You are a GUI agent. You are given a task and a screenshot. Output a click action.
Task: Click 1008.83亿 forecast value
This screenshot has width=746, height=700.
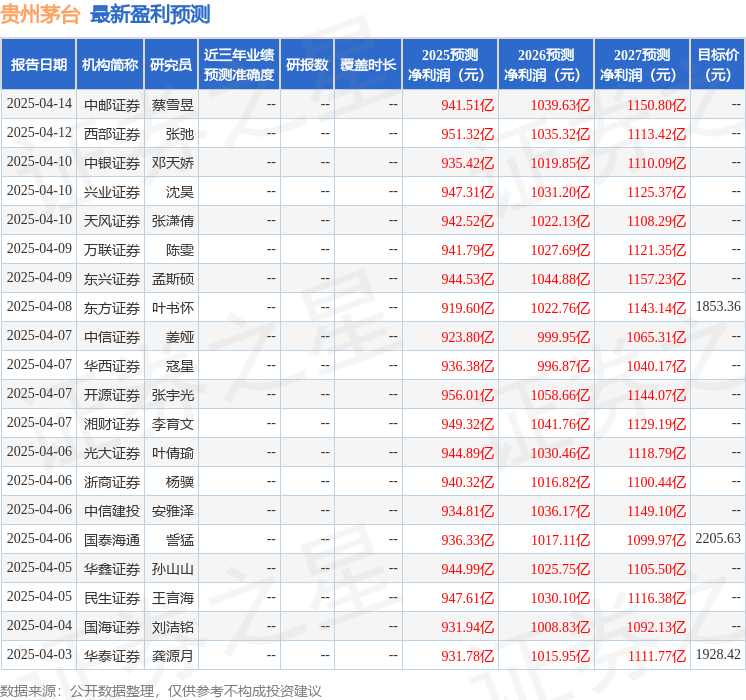pyautogui.click(x=560, y=627)
